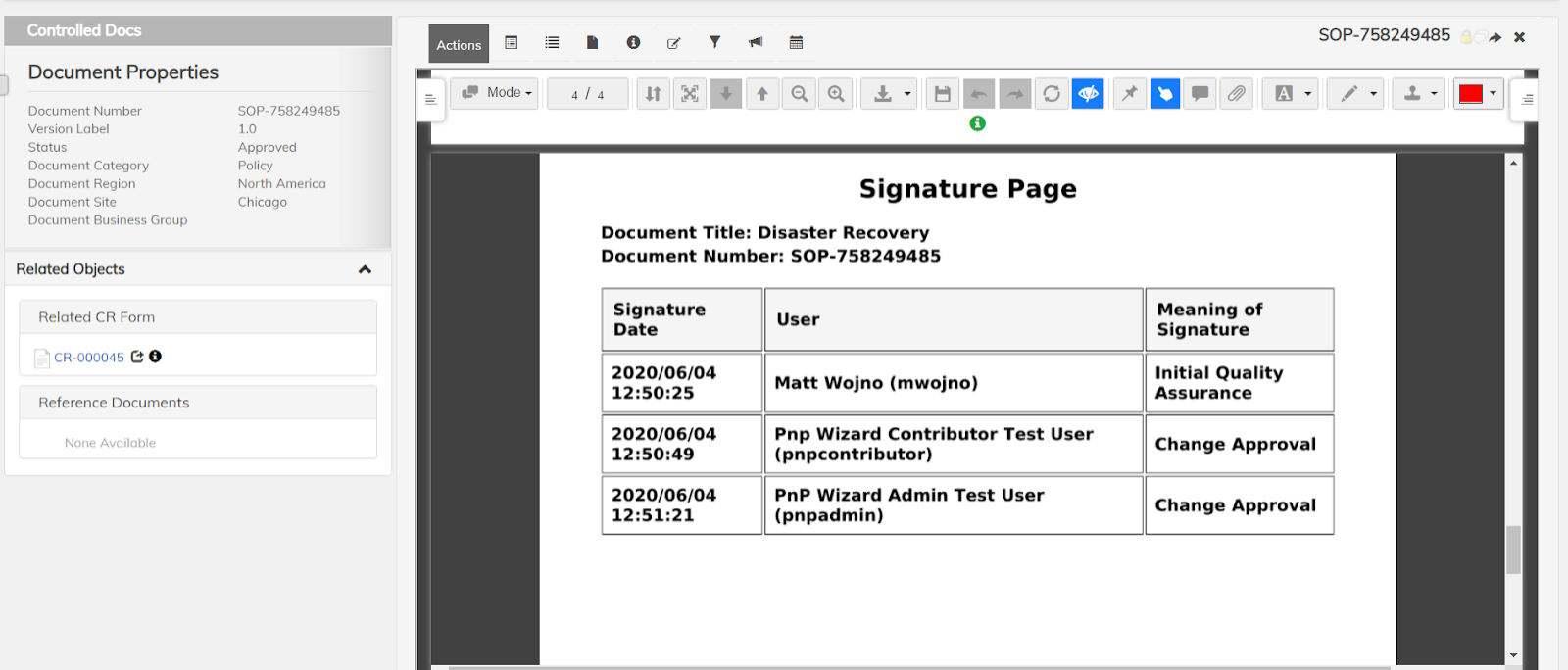This screenshot has height=670, width=1568.
Task: Collapse the Related Objects section
Action: click(365, 269)
